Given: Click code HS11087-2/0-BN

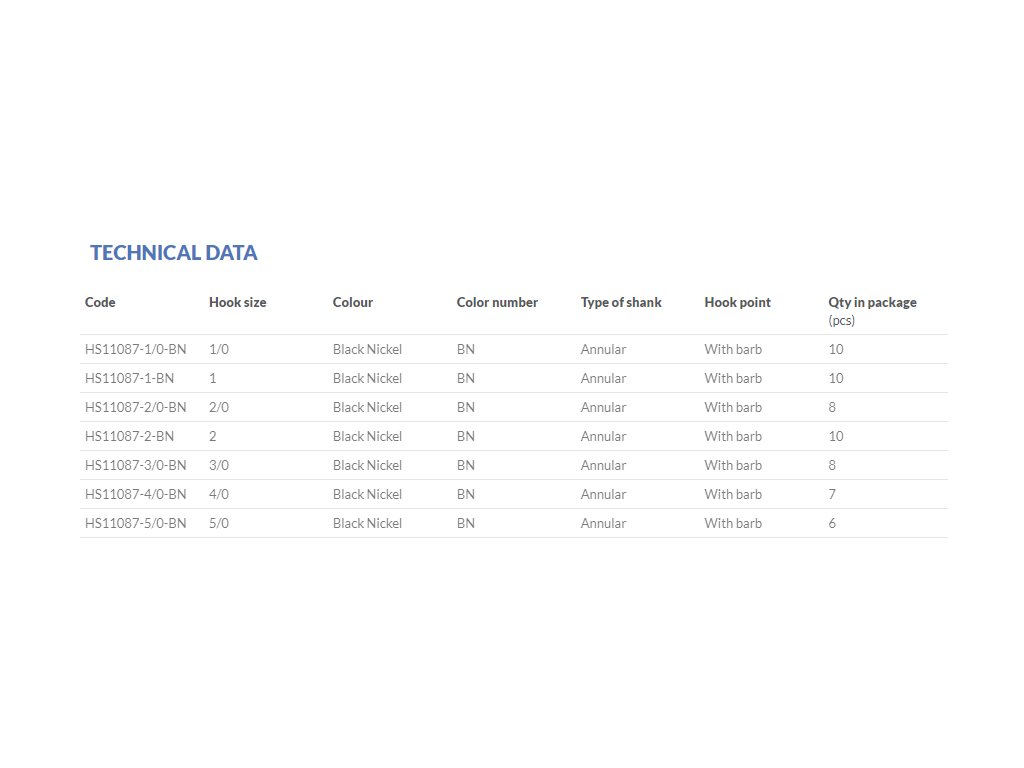Looking at the screenshot, I should (136, 408).
